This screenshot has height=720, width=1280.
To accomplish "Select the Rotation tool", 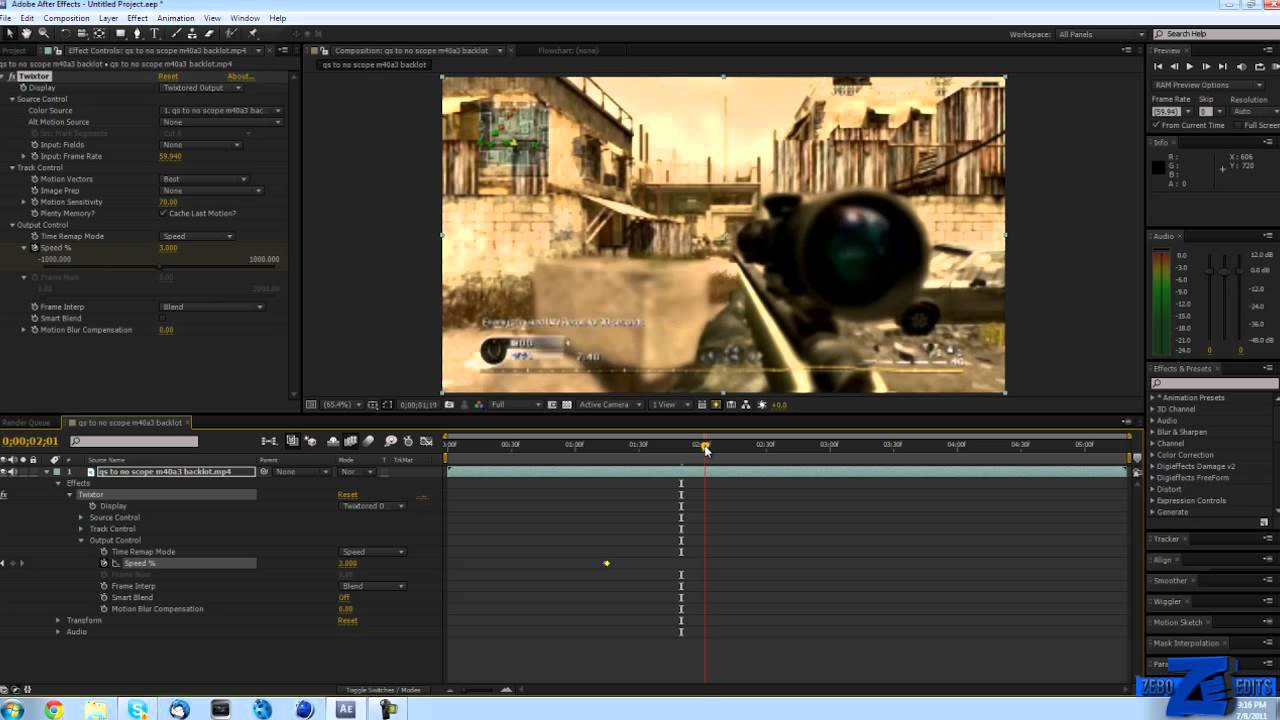I will coord(65,33).
